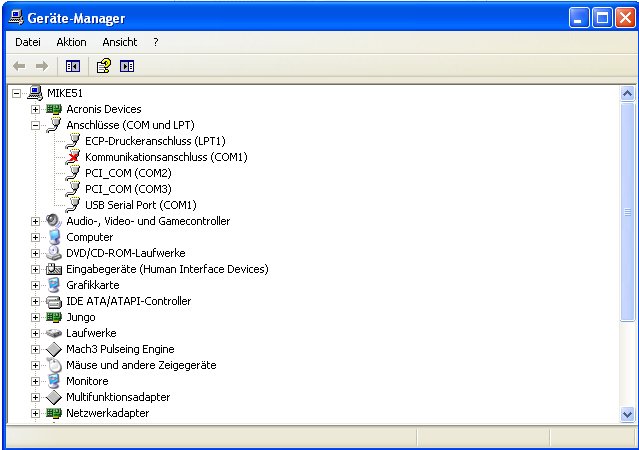The height and width of the screenshot is (450, 639).
Task: Select the PCI_COM (COM3) label
Action: pyautogui.click(x=128, y=189)
